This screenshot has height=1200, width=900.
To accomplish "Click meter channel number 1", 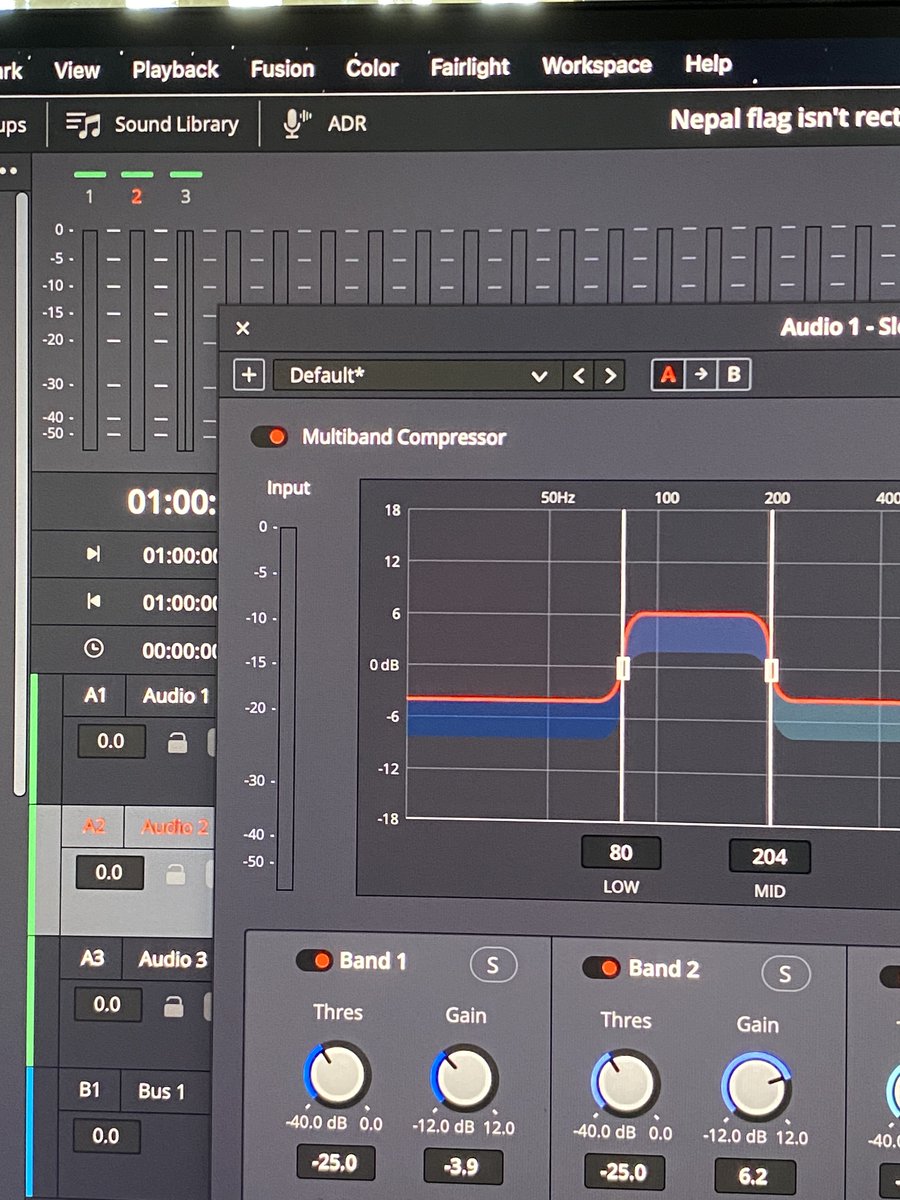I will [89, 197].
